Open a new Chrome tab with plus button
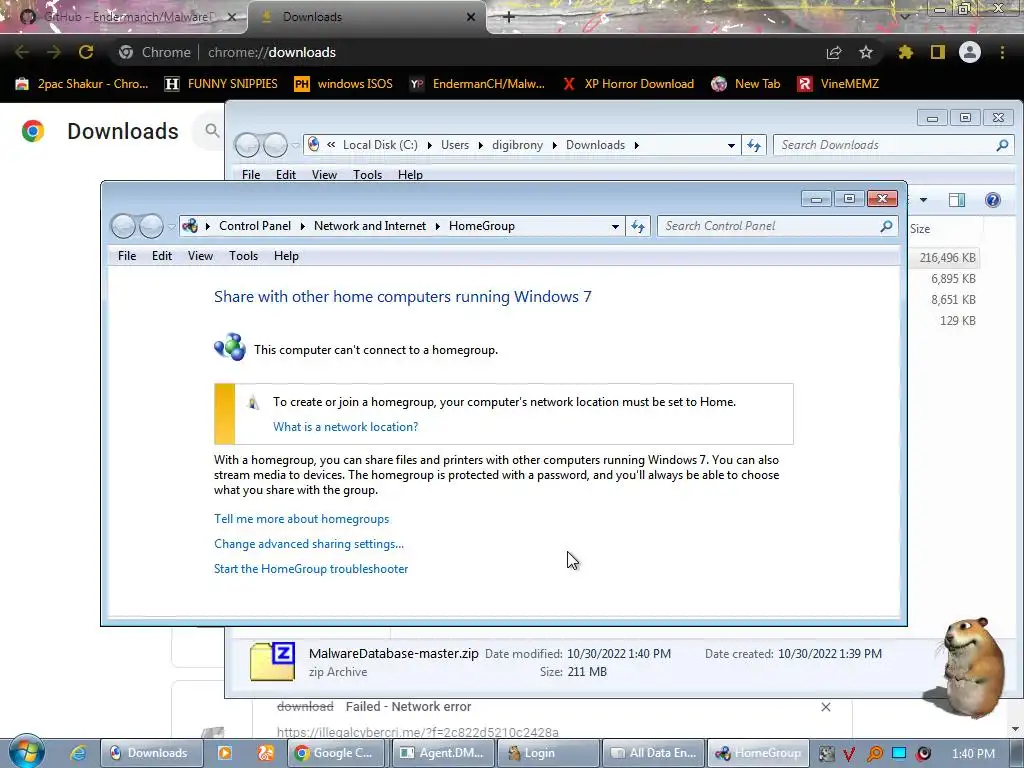This screenshot has width=1024, height=768. point(509,17)
